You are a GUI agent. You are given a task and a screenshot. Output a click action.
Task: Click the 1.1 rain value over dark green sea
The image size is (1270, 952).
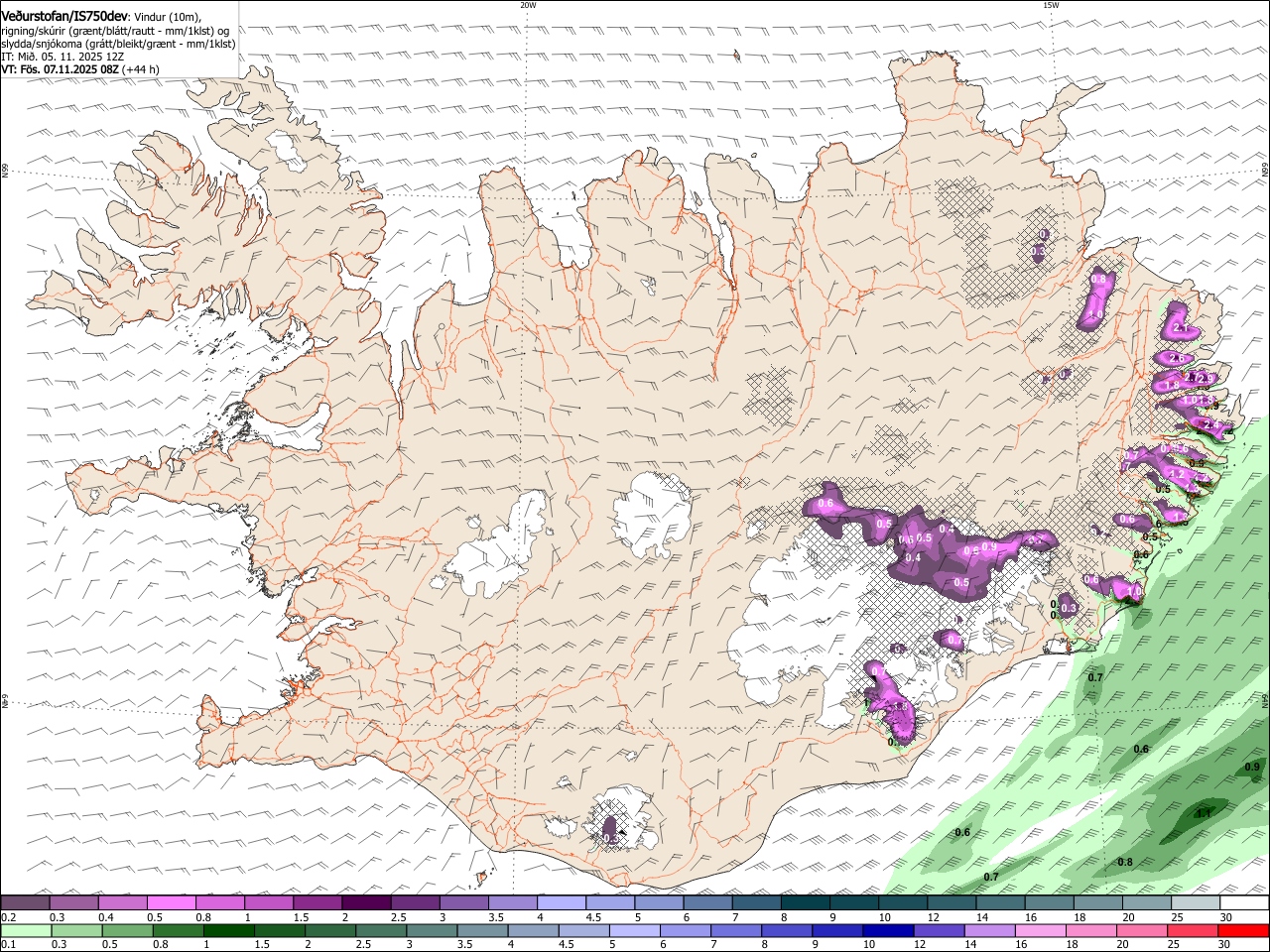(x=1204, y=813)
